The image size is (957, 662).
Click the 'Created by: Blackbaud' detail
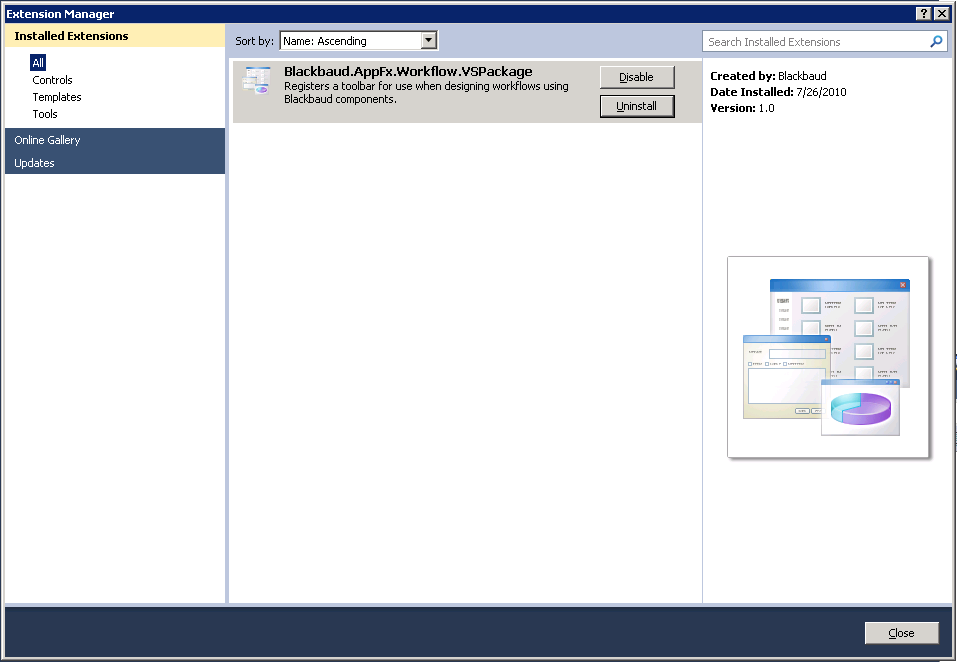point(768,76)
